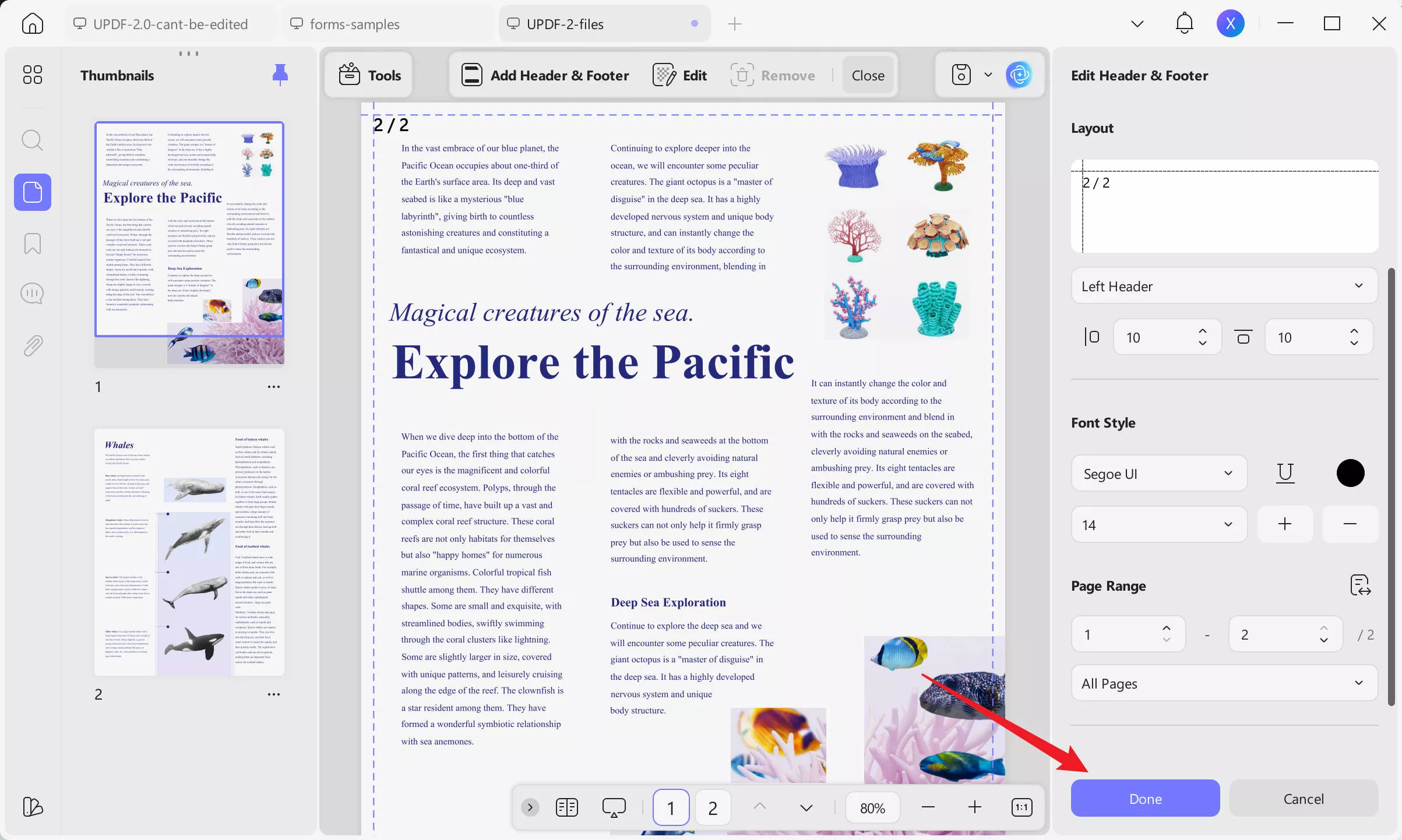
Task: Switch to UPDF-2.0-cant-be-edited tab
Action: coord(170,24)
